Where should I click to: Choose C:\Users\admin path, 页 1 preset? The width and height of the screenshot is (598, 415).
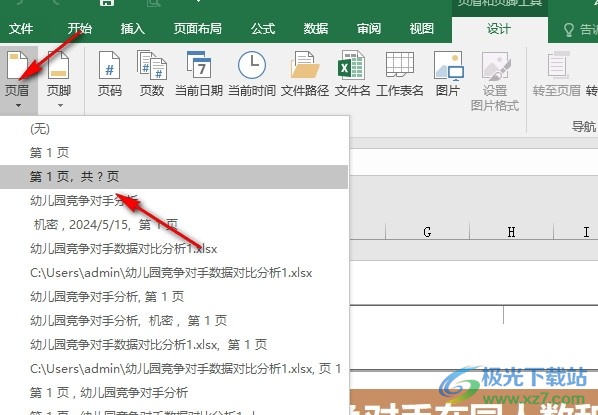[x=174, y=369]
